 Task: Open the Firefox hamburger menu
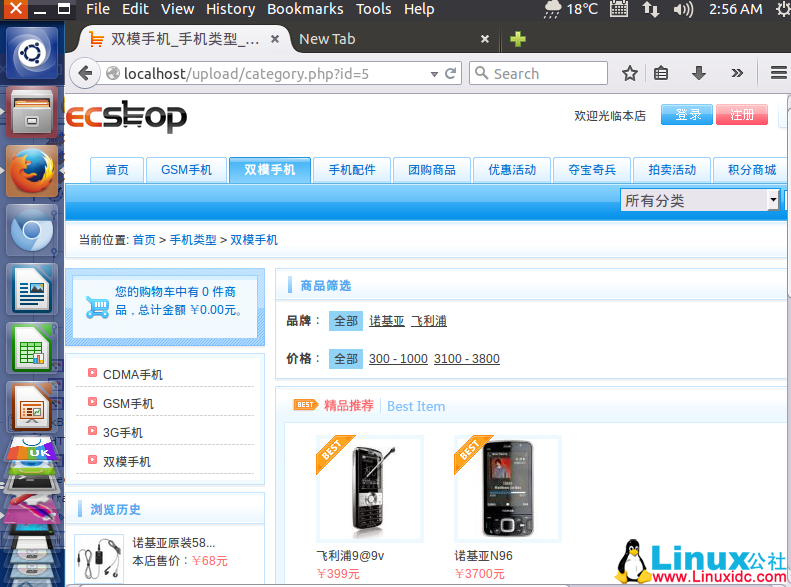click(778, 74)
